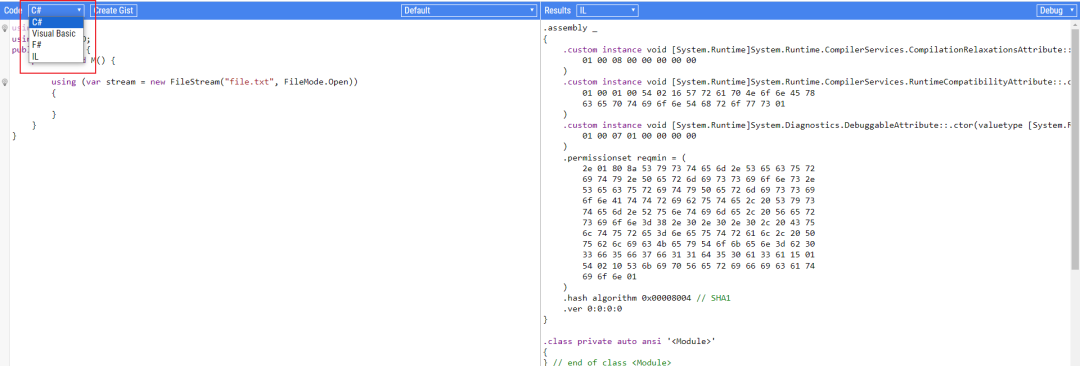Click the lightbulb hint icon beside the first using line

[x=5, y=28]
